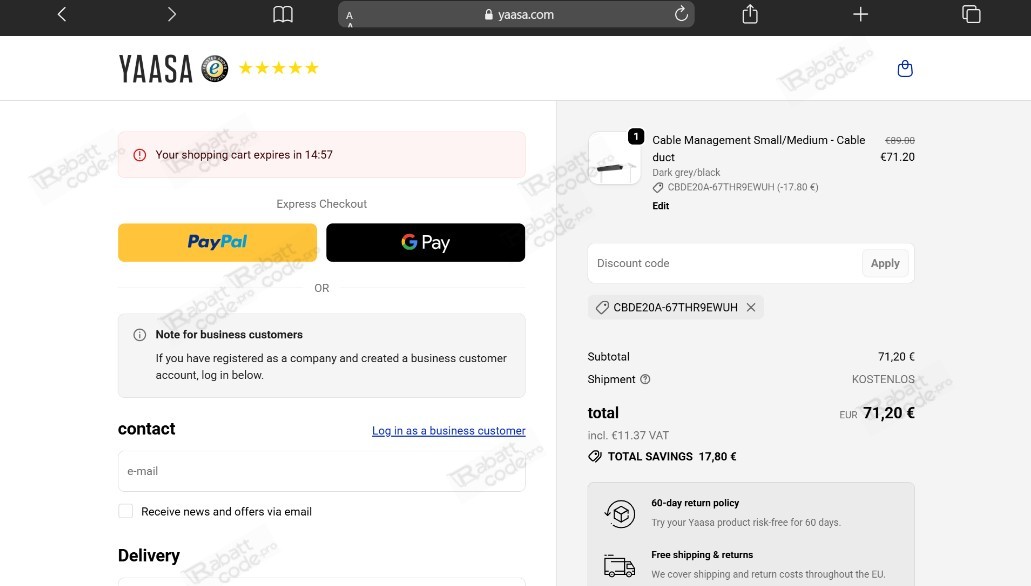Remove discount code CBDE20A-67THR9EWUH
This screenshot has height=586, width=1031.
751,307
